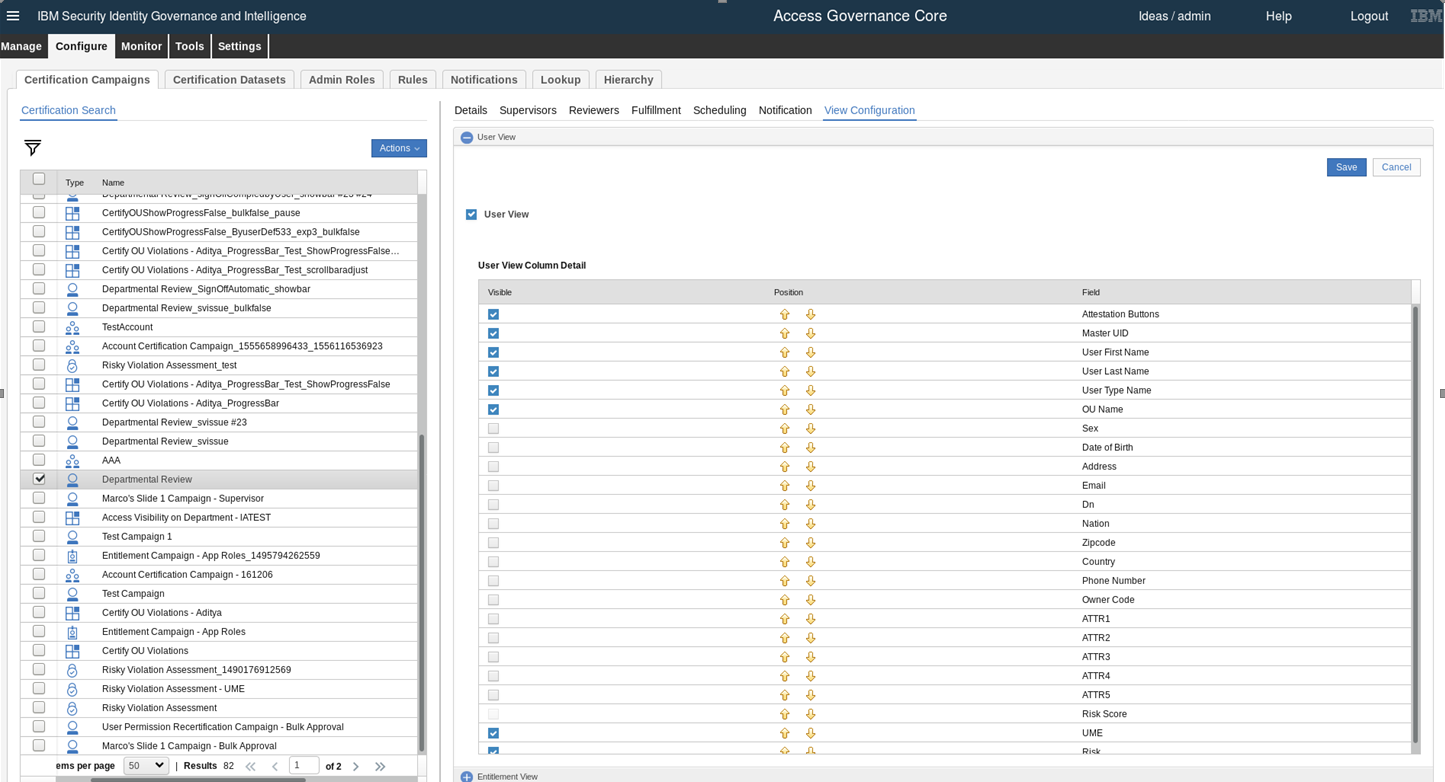The height and width of the screenshot is (782, 1445).
Task: Open the Help link
Action: click(x=1278, y=16)
